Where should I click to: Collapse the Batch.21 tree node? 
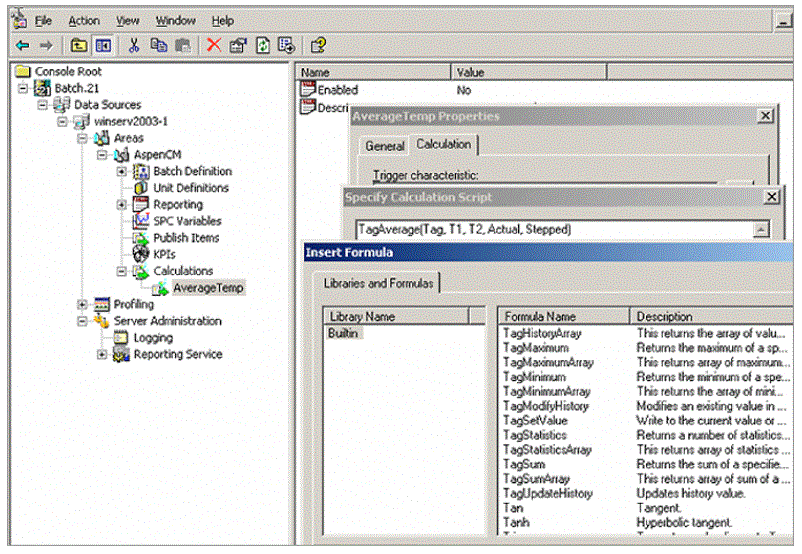point(23,88)
